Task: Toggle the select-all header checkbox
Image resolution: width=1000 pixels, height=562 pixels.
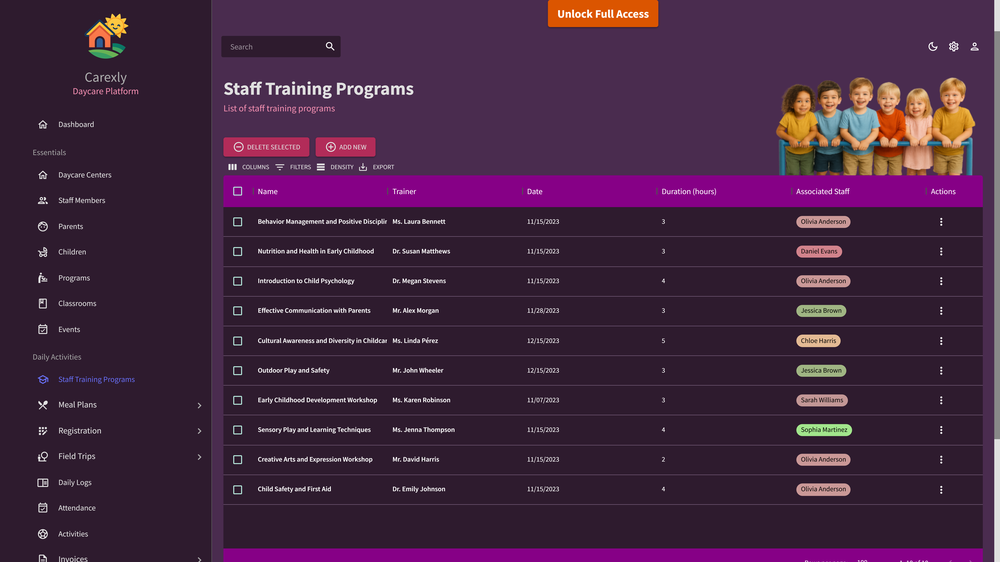Action: click(237, 191)
